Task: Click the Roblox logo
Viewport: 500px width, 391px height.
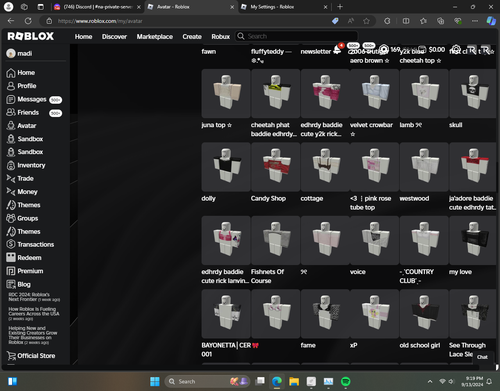Action: click(31, 36)
